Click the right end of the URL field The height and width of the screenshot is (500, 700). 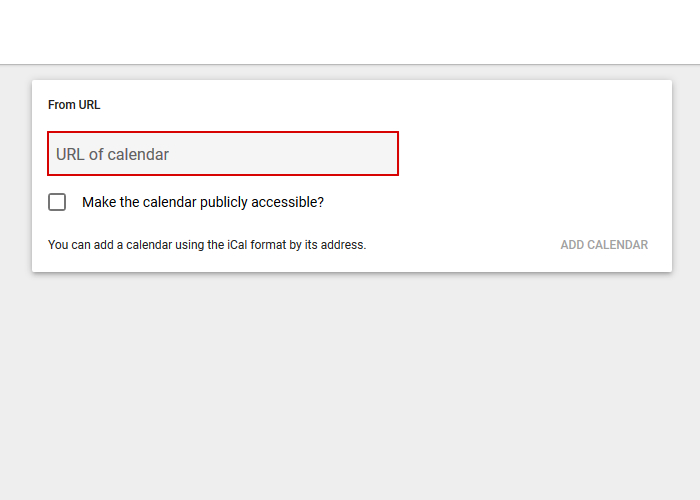pos(385,154)
